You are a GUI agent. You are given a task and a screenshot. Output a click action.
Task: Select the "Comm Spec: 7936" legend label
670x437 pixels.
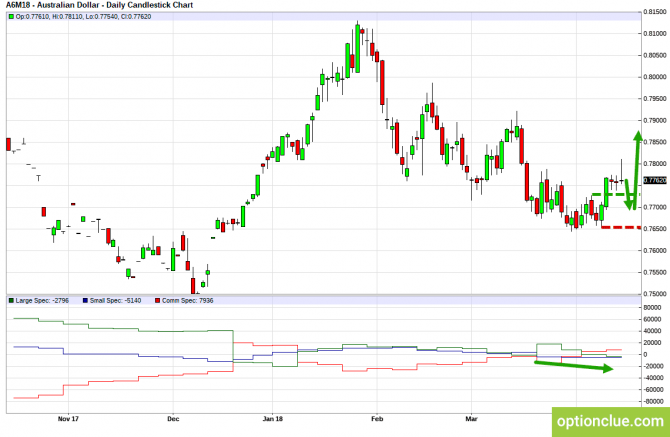(188, 301)
